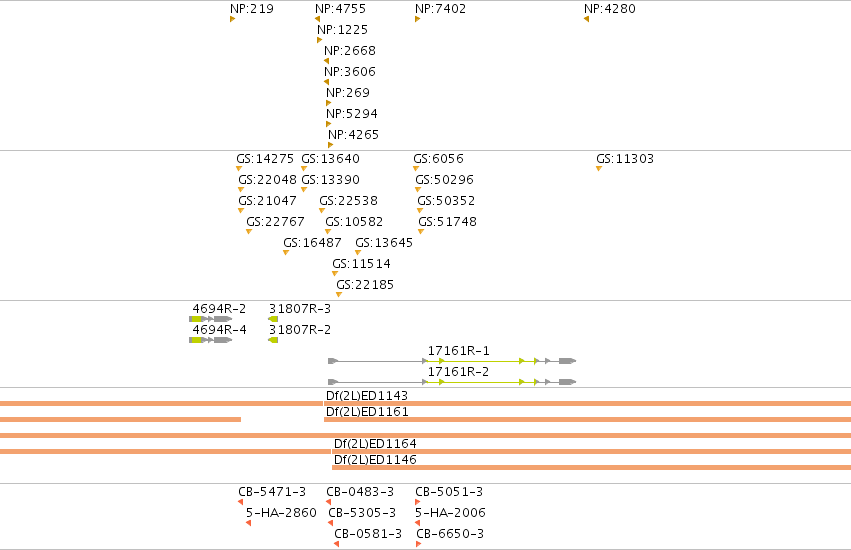Open the GS:22185 label text
Viewport: 851px width, 550px height.
365,285
